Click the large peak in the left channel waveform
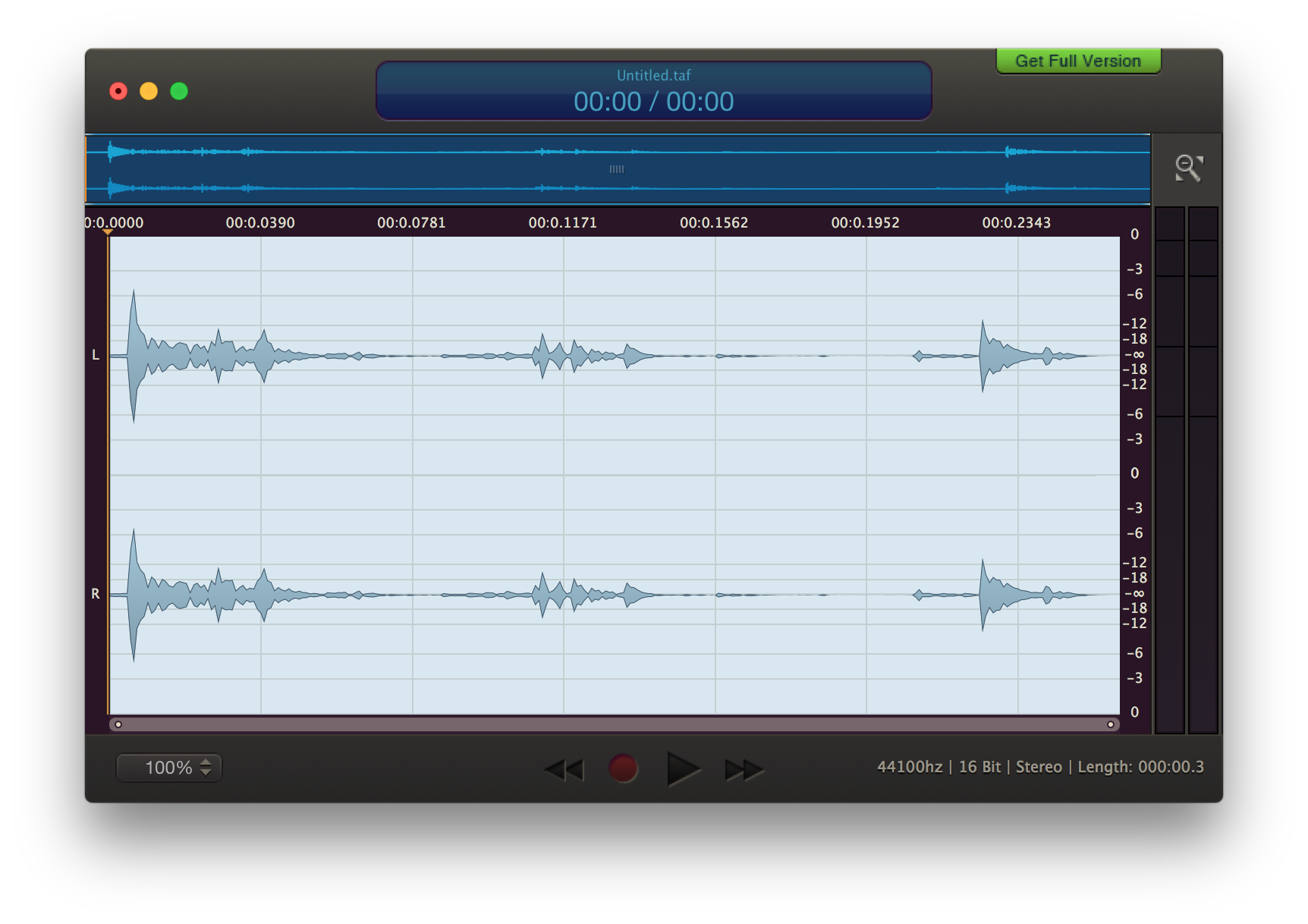 pos(134,355)
